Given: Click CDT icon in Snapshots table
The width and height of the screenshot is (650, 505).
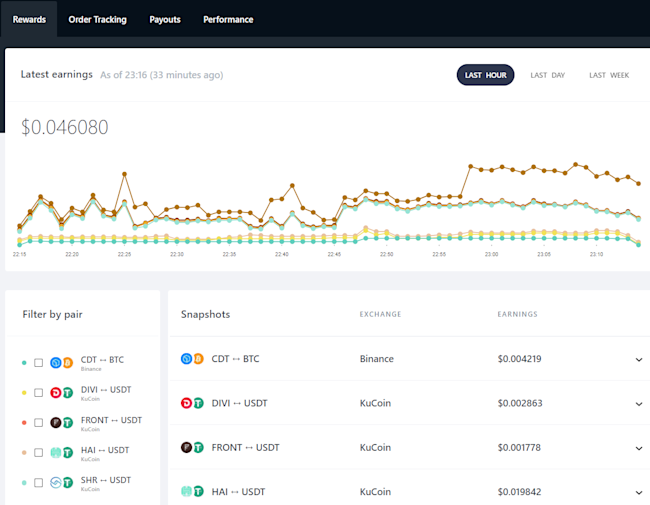Looking at the screenshot, I should pyautogui.click(x=187, y=359).
